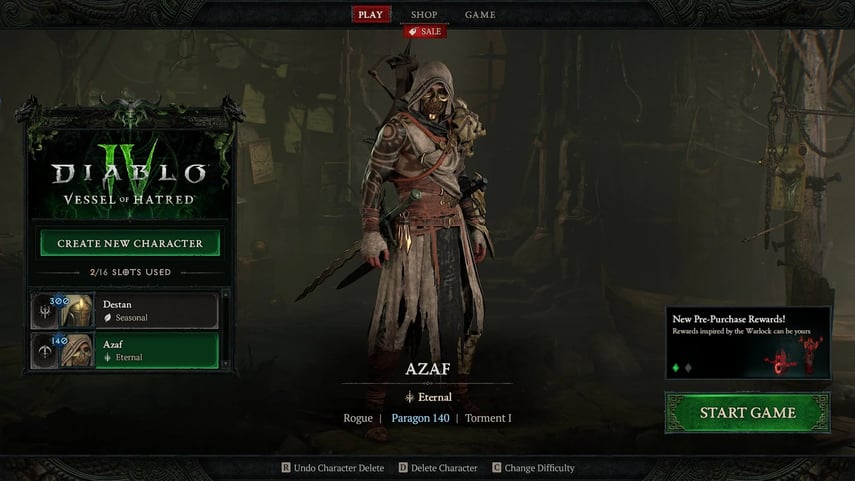The height and width of the screenshot is (481, 855).
Task: Click the R key icon for Undo Character Delete
Action: (x=286, y=467)
